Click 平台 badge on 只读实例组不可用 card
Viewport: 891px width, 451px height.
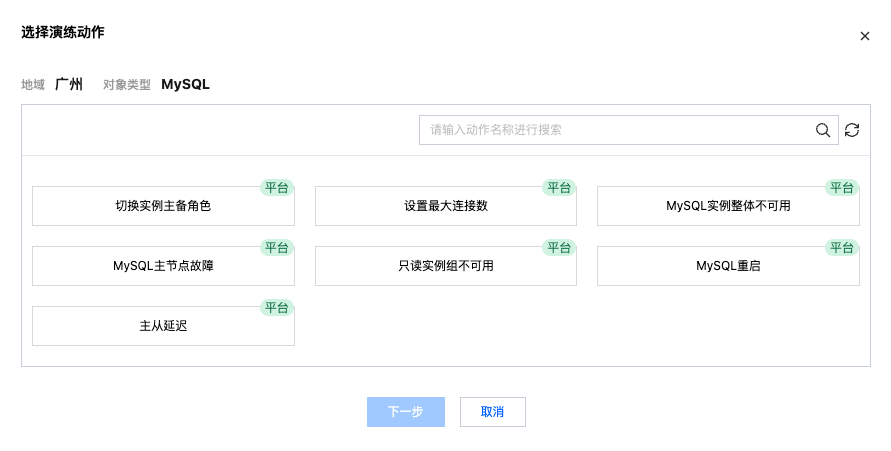coord(559,247)
